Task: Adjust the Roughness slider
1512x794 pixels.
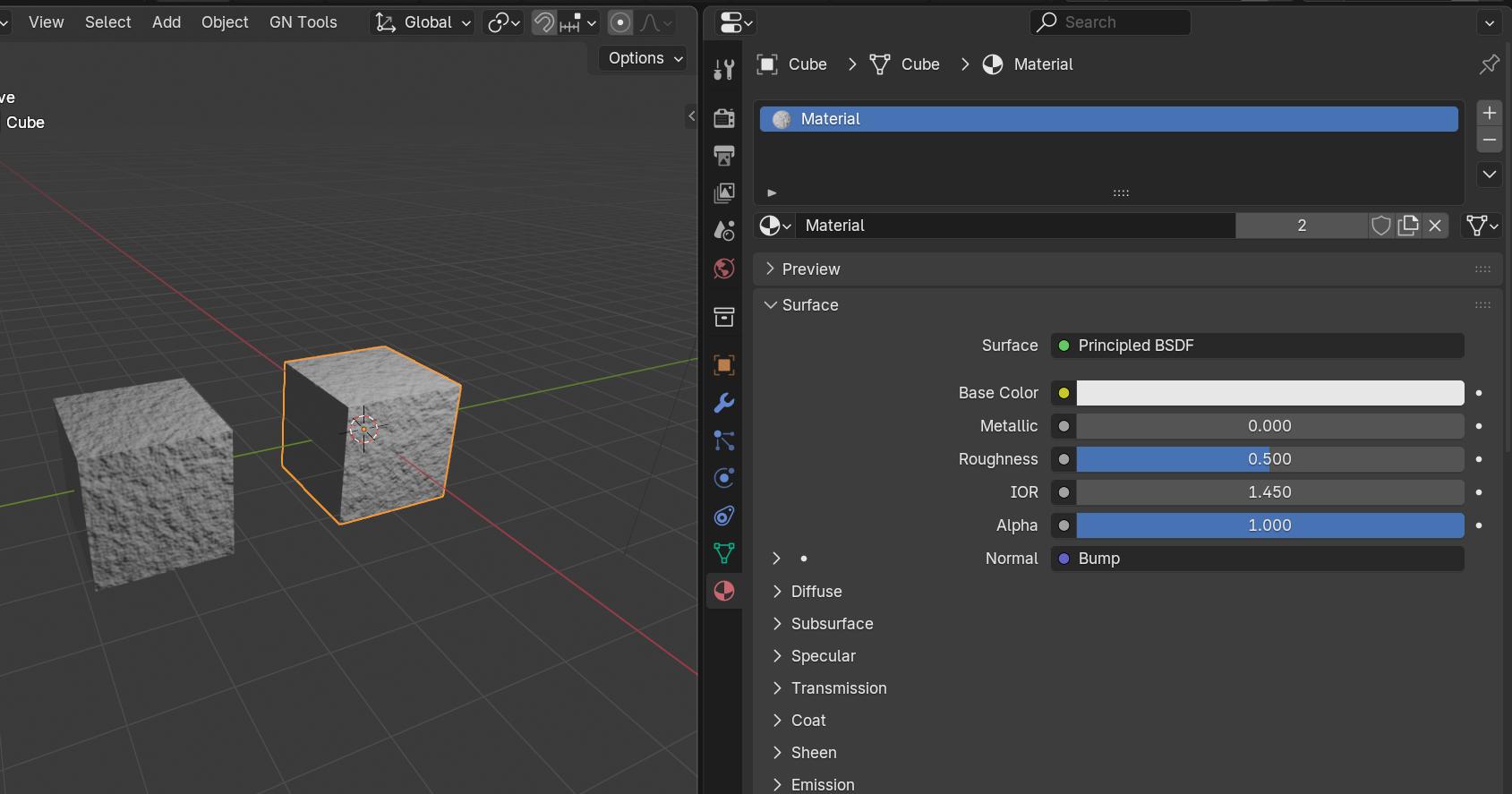Action: point(1270,459)
